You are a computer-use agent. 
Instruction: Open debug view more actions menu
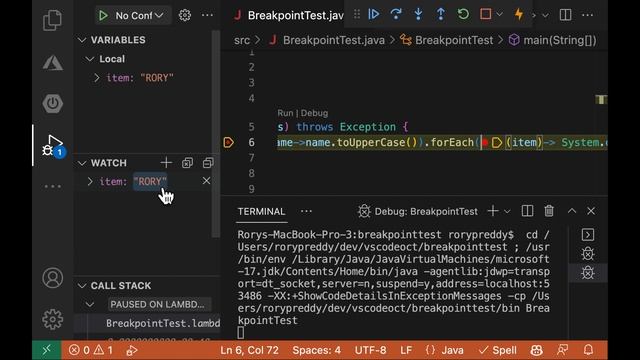point(207,16)
